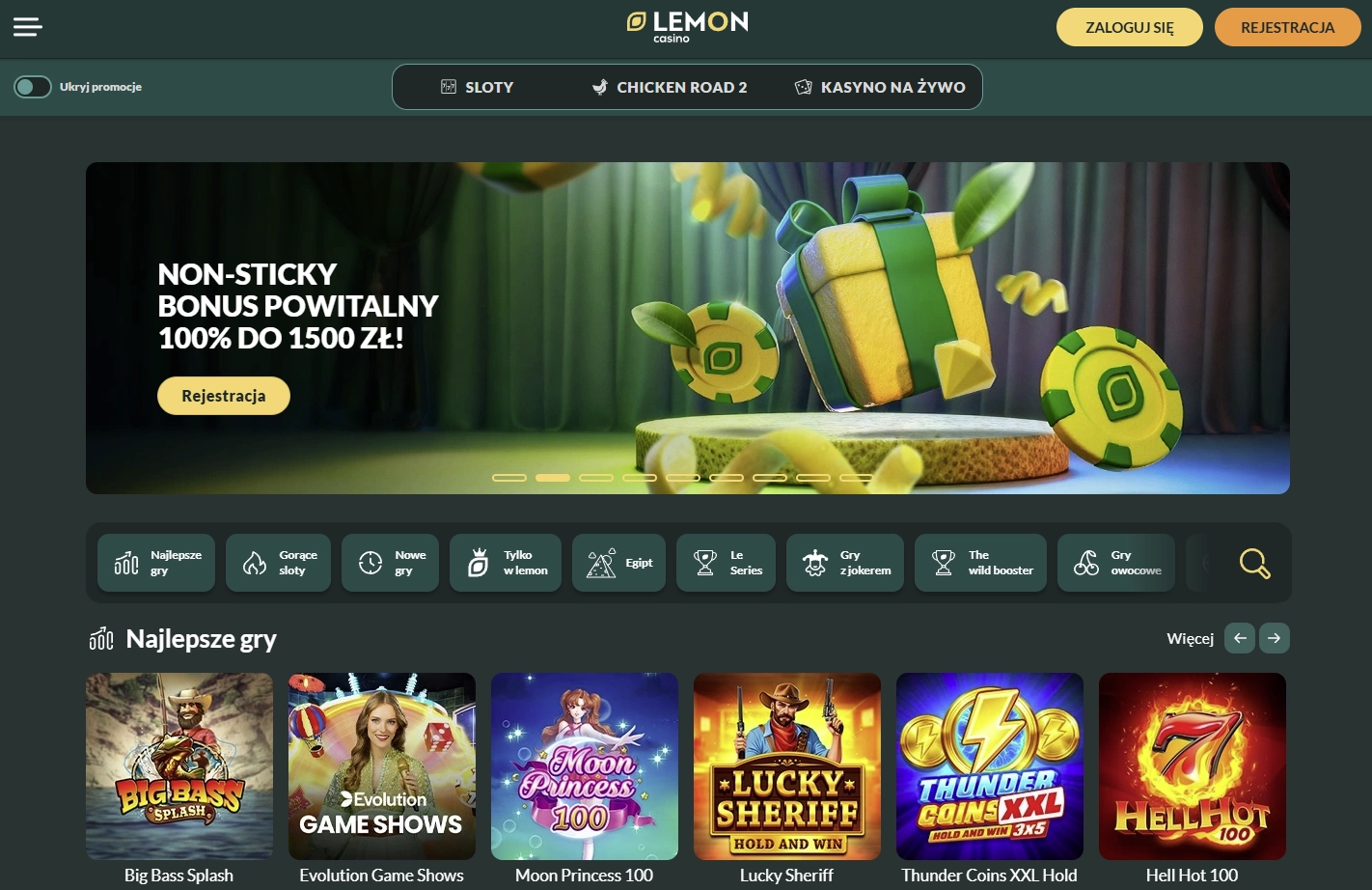Show previous games with the left arrow
1372x890 pixels.
coord(1240,638)
